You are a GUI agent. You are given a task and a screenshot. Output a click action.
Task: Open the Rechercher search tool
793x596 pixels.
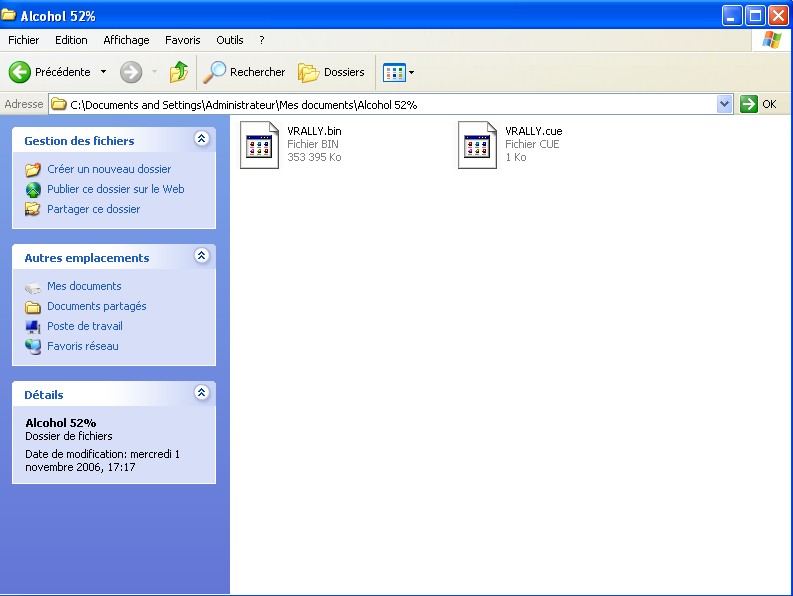[244, 72]
